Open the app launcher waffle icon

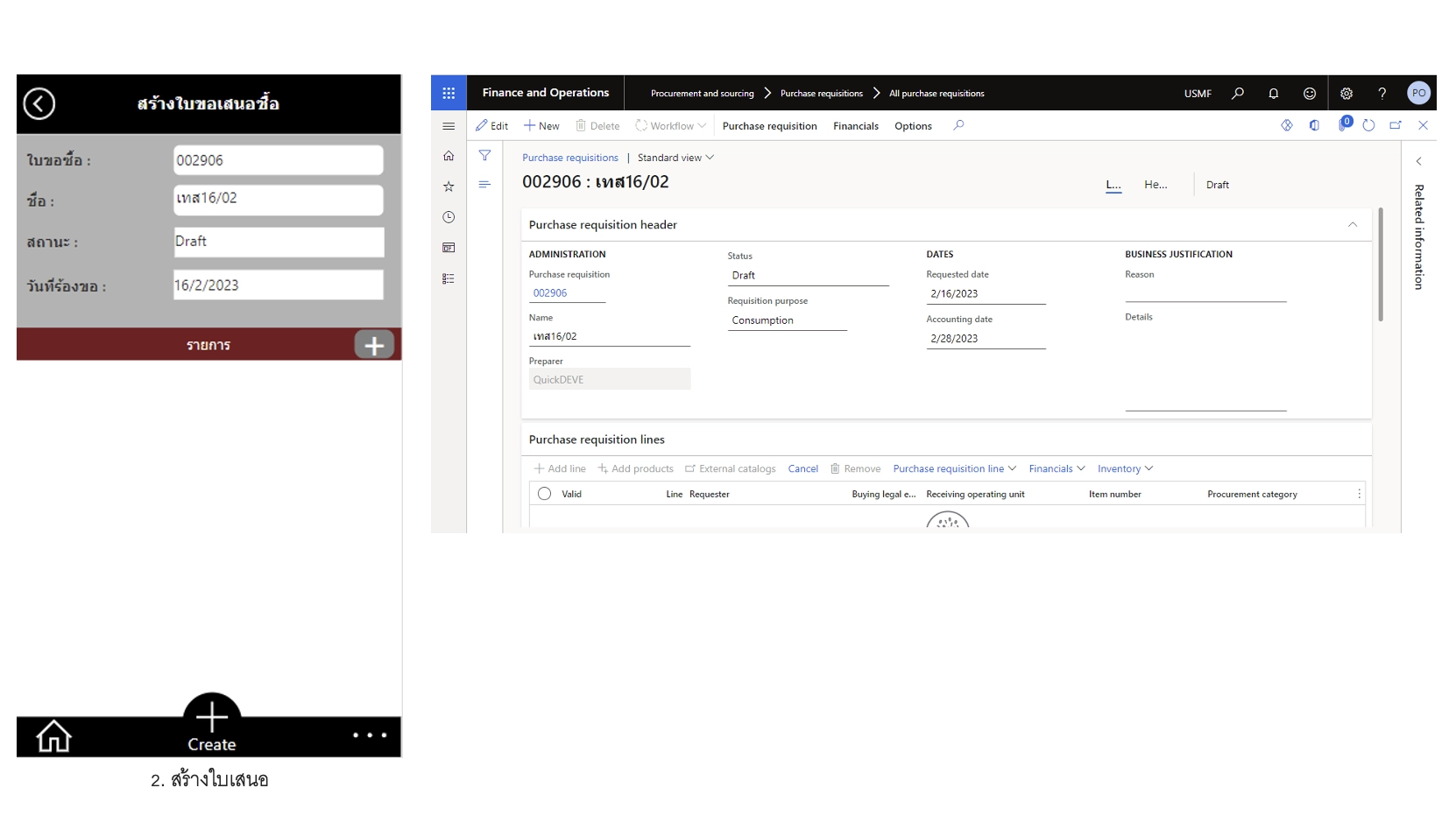[449, 93]
